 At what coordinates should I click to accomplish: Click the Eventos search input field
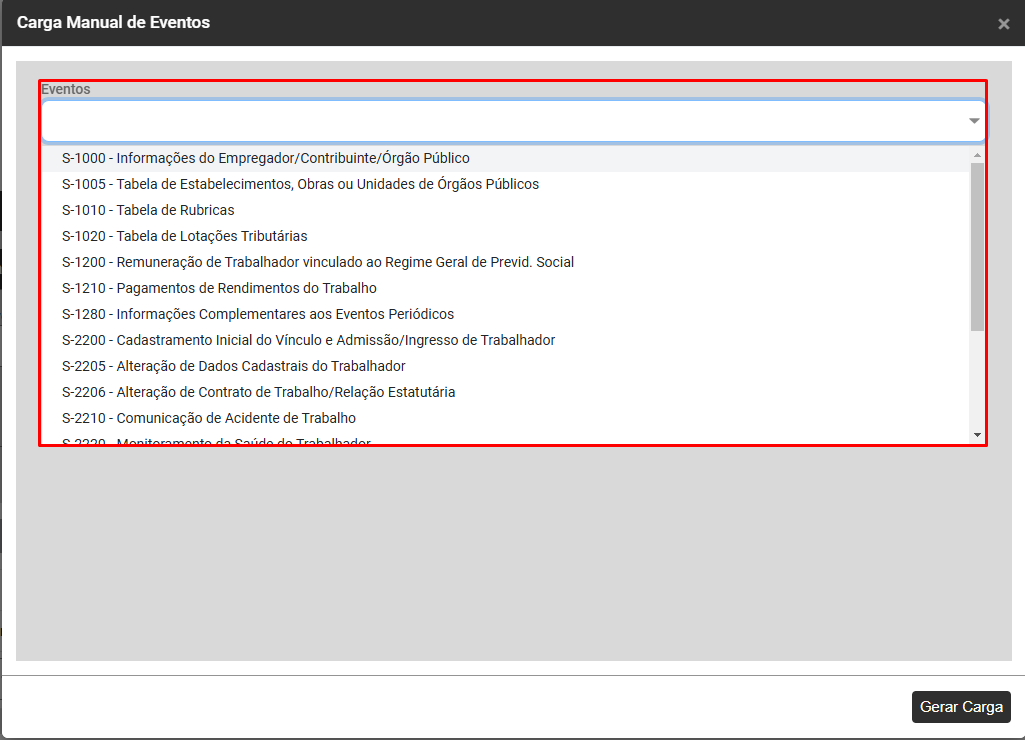click(x=500, y=121)
